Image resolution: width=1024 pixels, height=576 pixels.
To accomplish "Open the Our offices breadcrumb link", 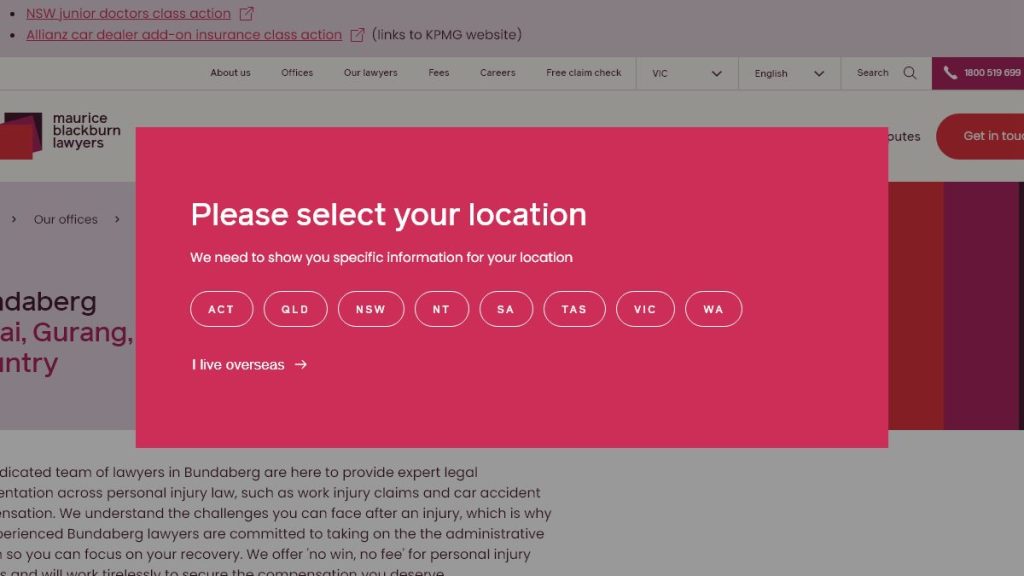I will [65, 219].
